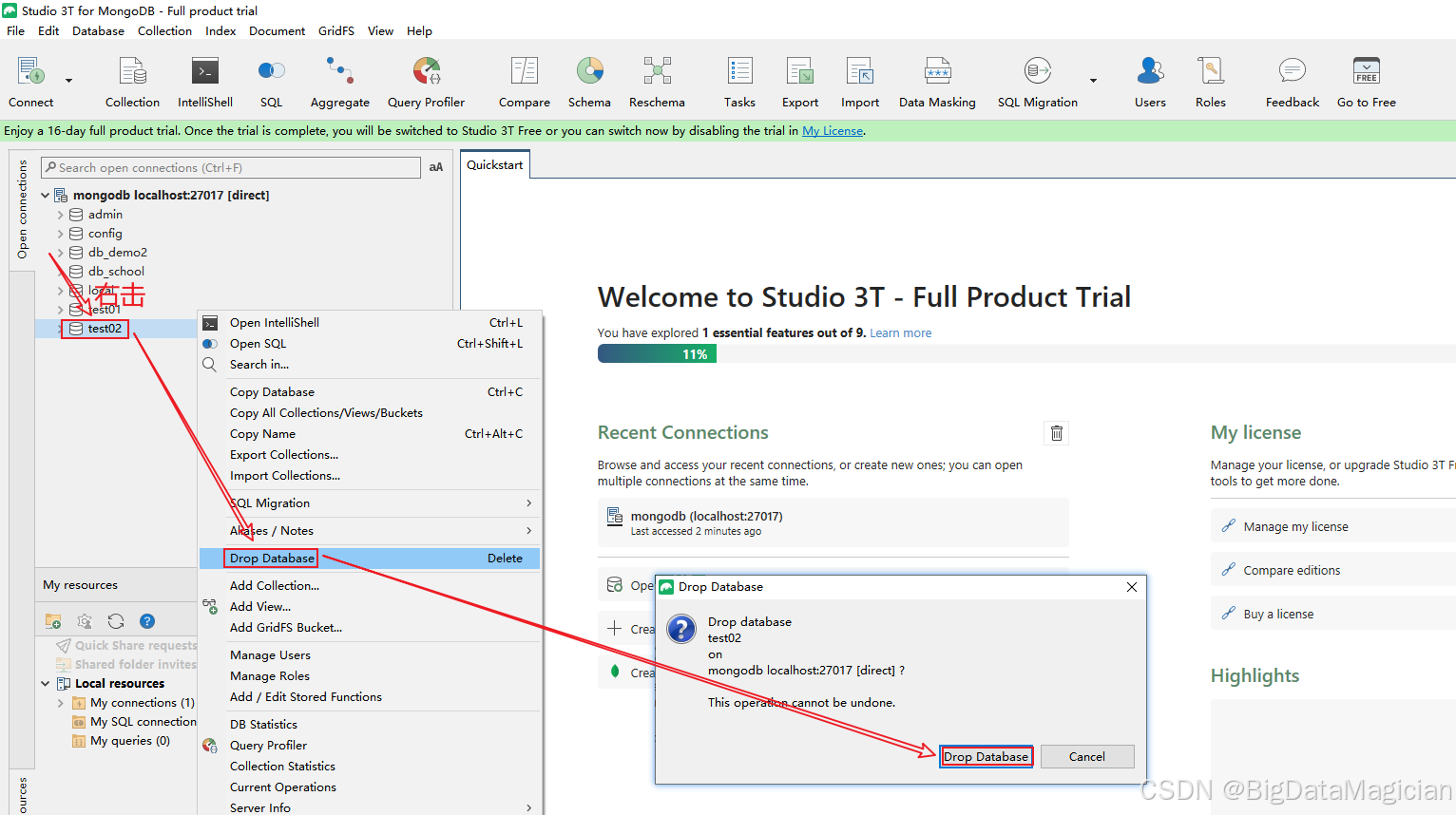Viewport: 1456px width, 815px height.
Task: Open the GridFS menu
Action: coord(336,30)
